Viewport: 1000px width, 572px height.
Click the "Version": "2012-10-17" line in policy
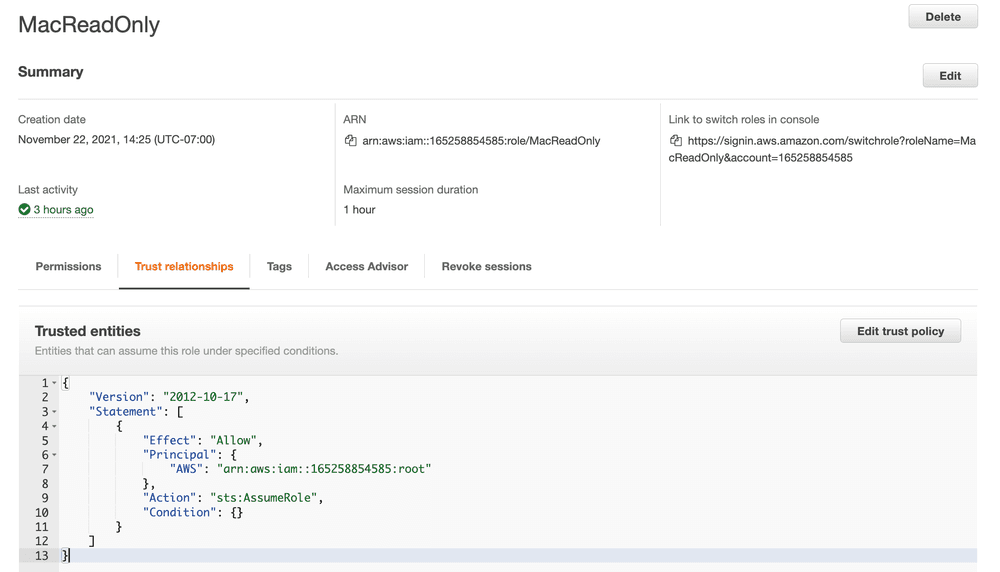[168, 397]
